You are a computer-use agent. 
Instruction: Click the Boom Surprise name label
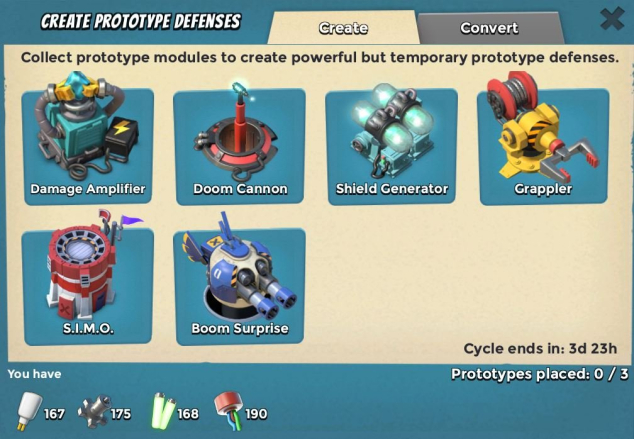coord(240,328)
